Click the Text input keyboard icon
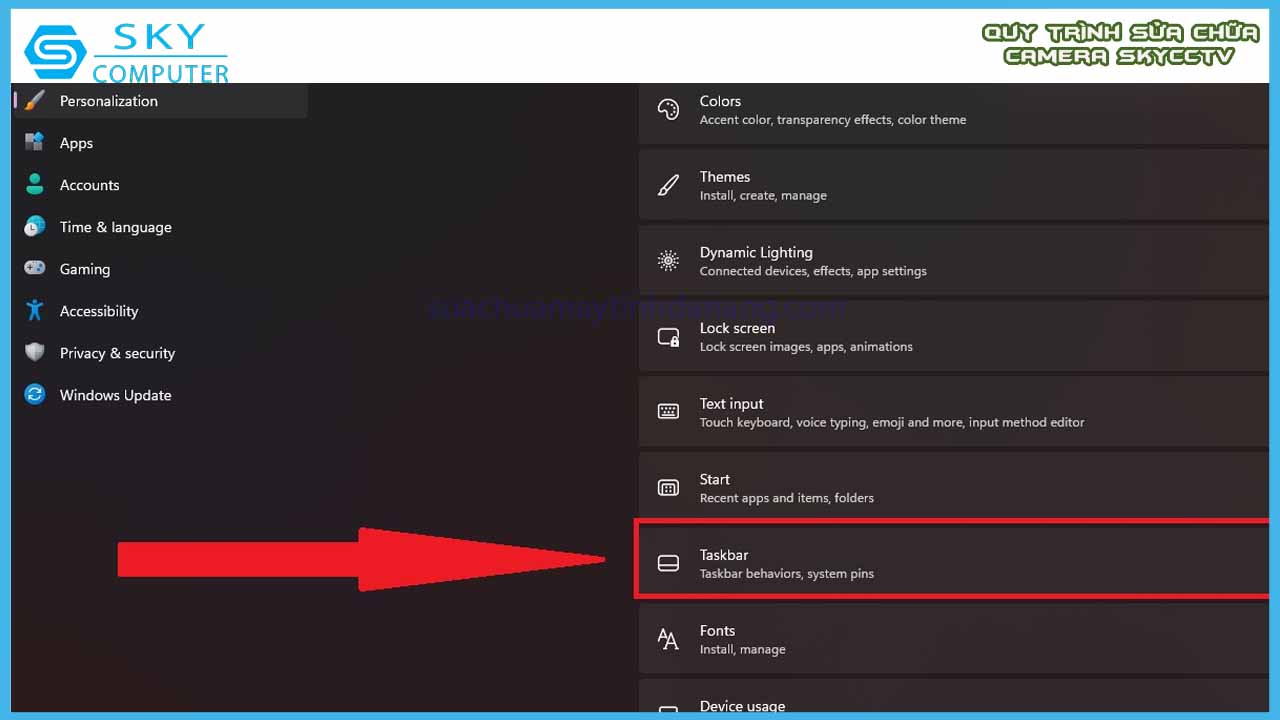 point(668,412)
